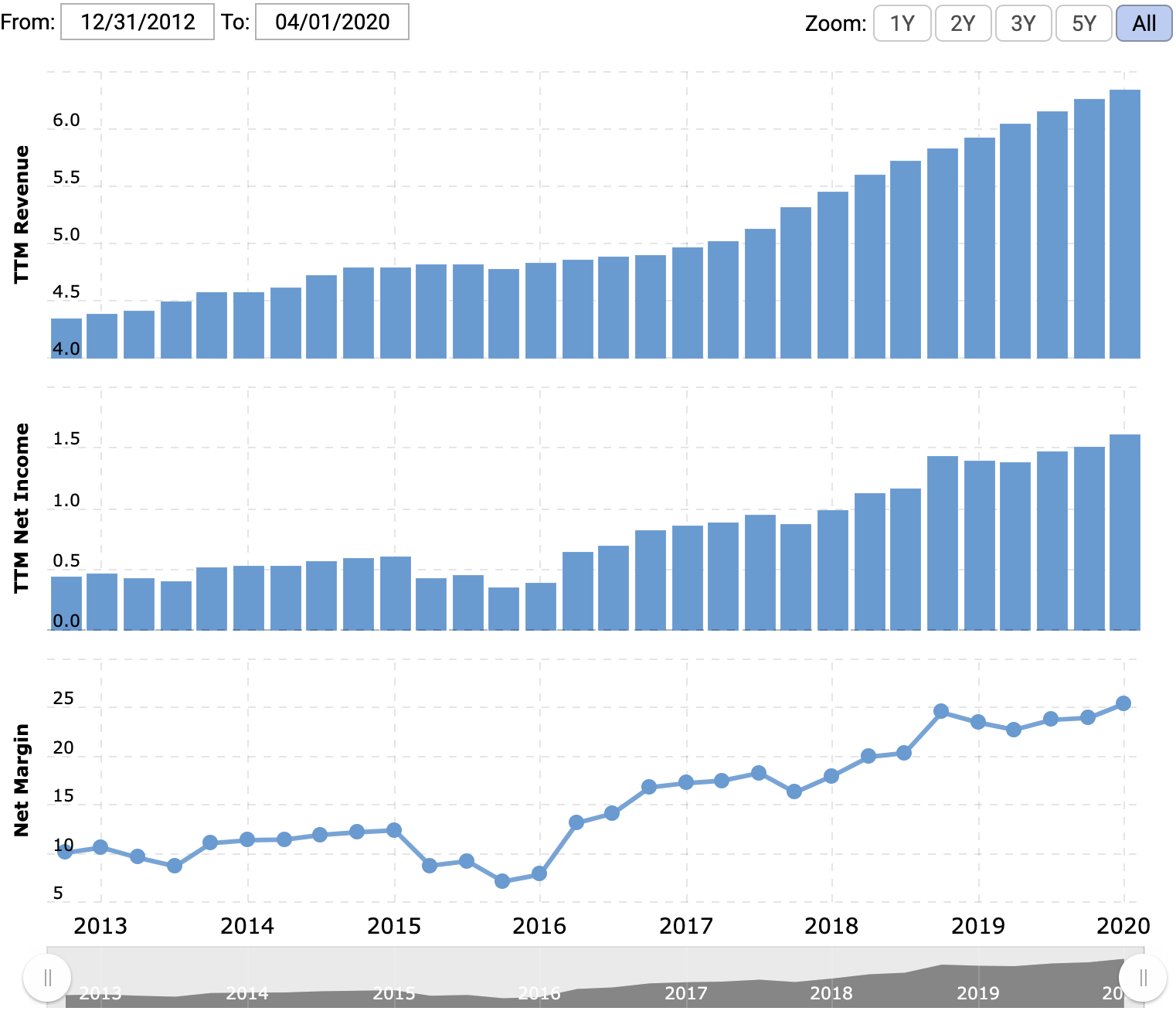The image size is (1176, 1011).
Task: Click the last TTM Revenue bar for 2020
Action: pyautogui.click(x=1125, y=224)
